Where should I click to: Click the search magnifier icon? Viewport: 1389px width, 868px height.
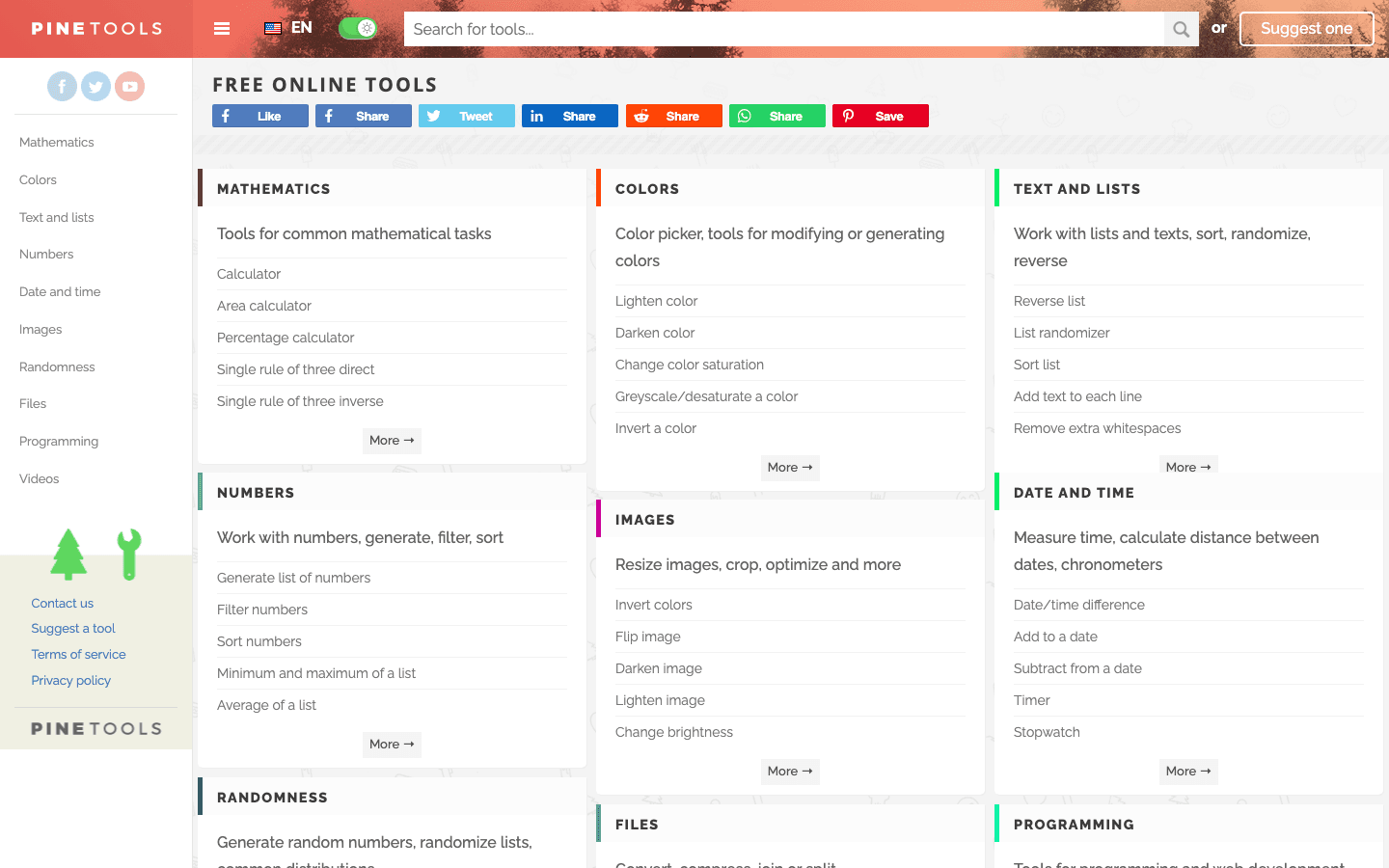(1181, 29)
